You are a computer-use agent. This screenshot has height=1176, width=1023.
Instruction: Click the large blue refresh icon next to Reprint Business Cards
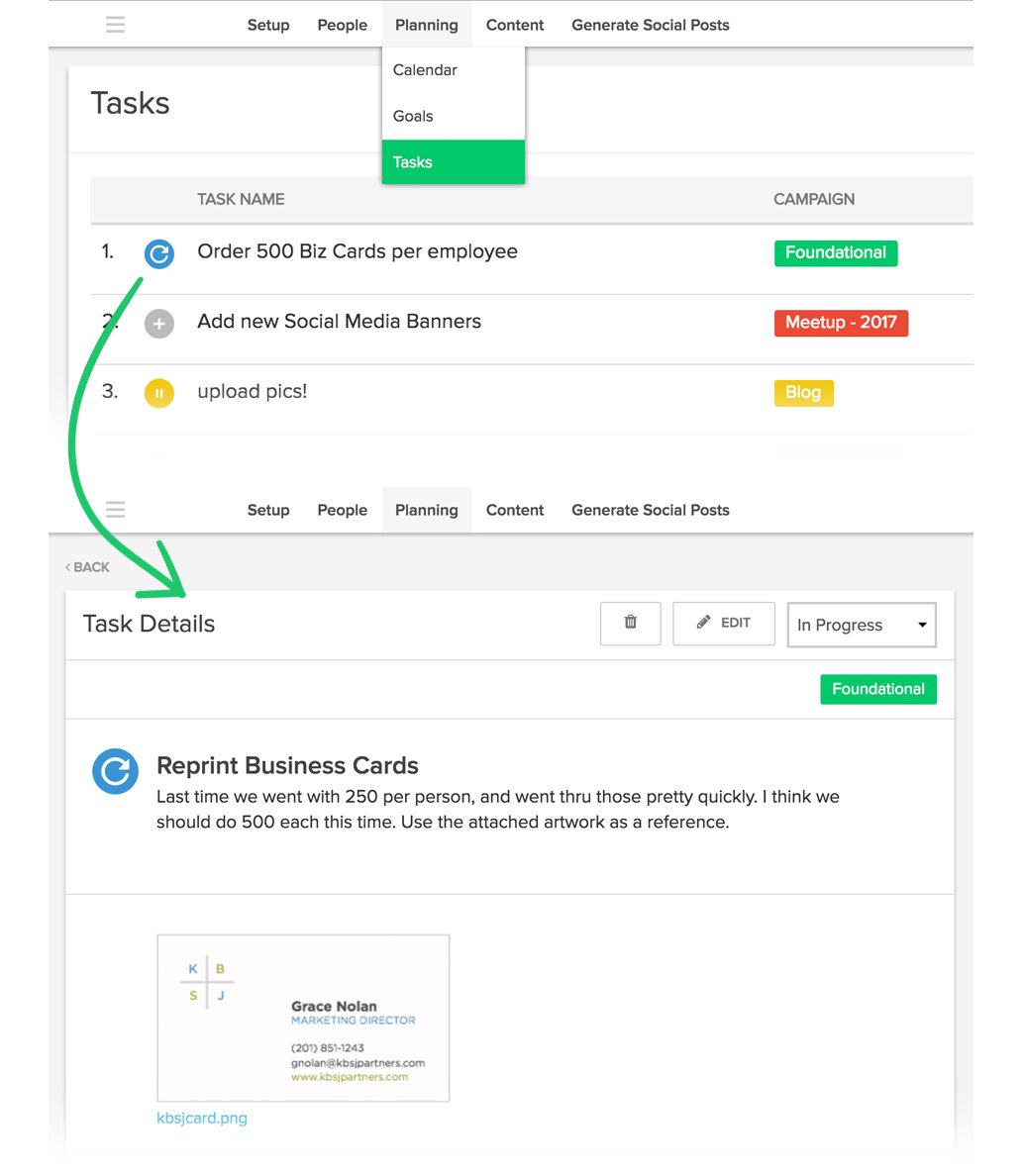[x=116, y=771]
